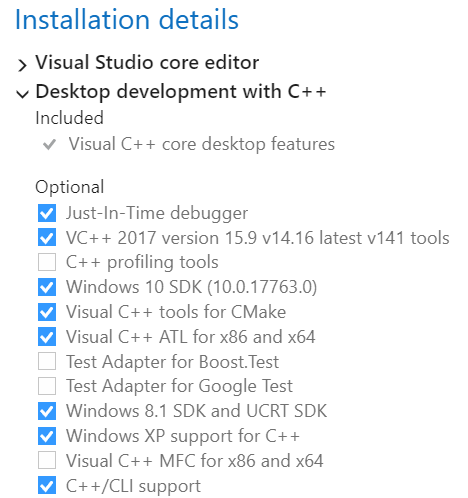Viewport: 468px width, 498px height.
Task: Enable the C++ profiling tools checkbox
Action: (47, 262)
